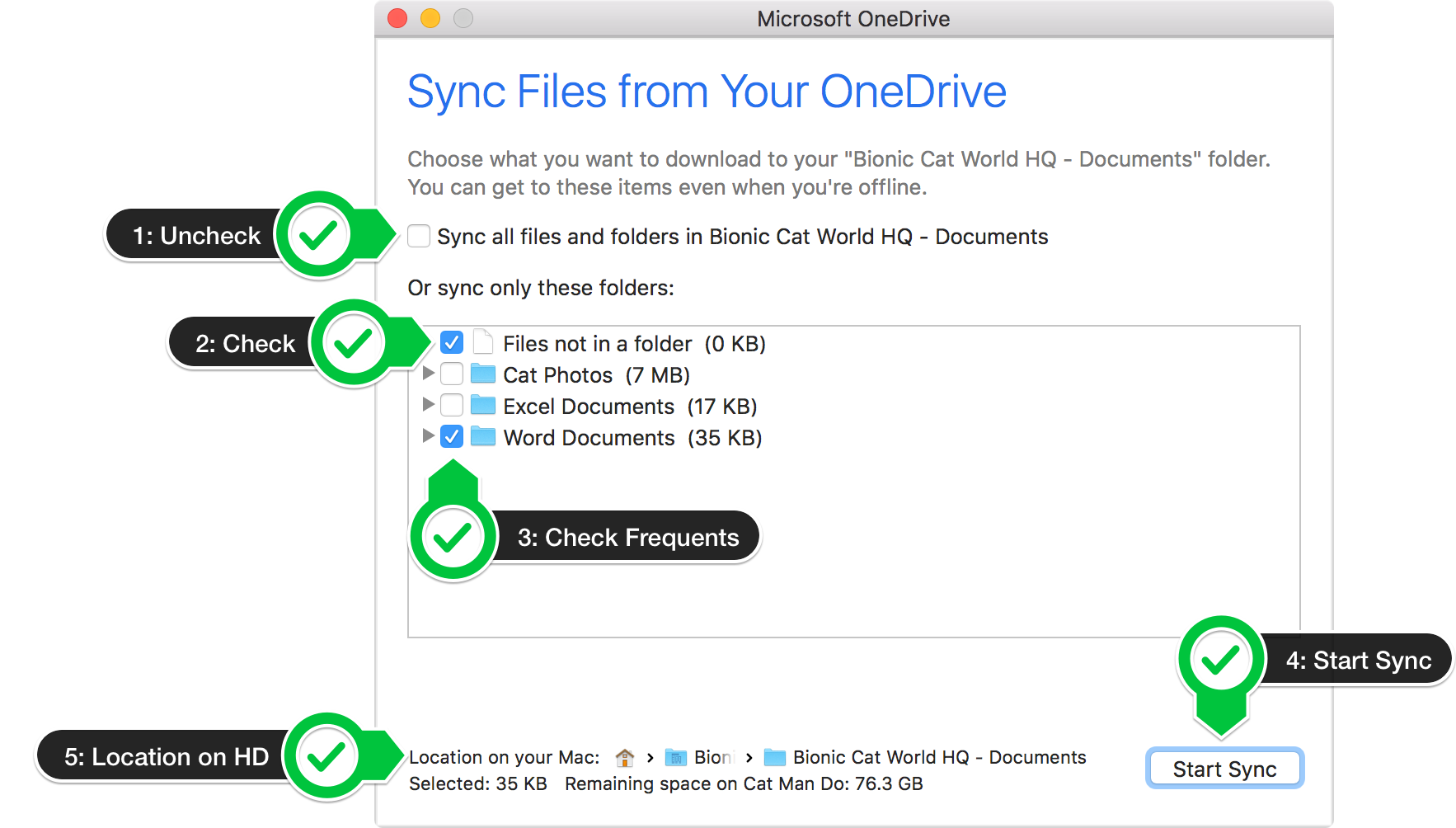Click the Start Sync button
This screenshot has height=828, width=1456.
tap(1224, 769)
